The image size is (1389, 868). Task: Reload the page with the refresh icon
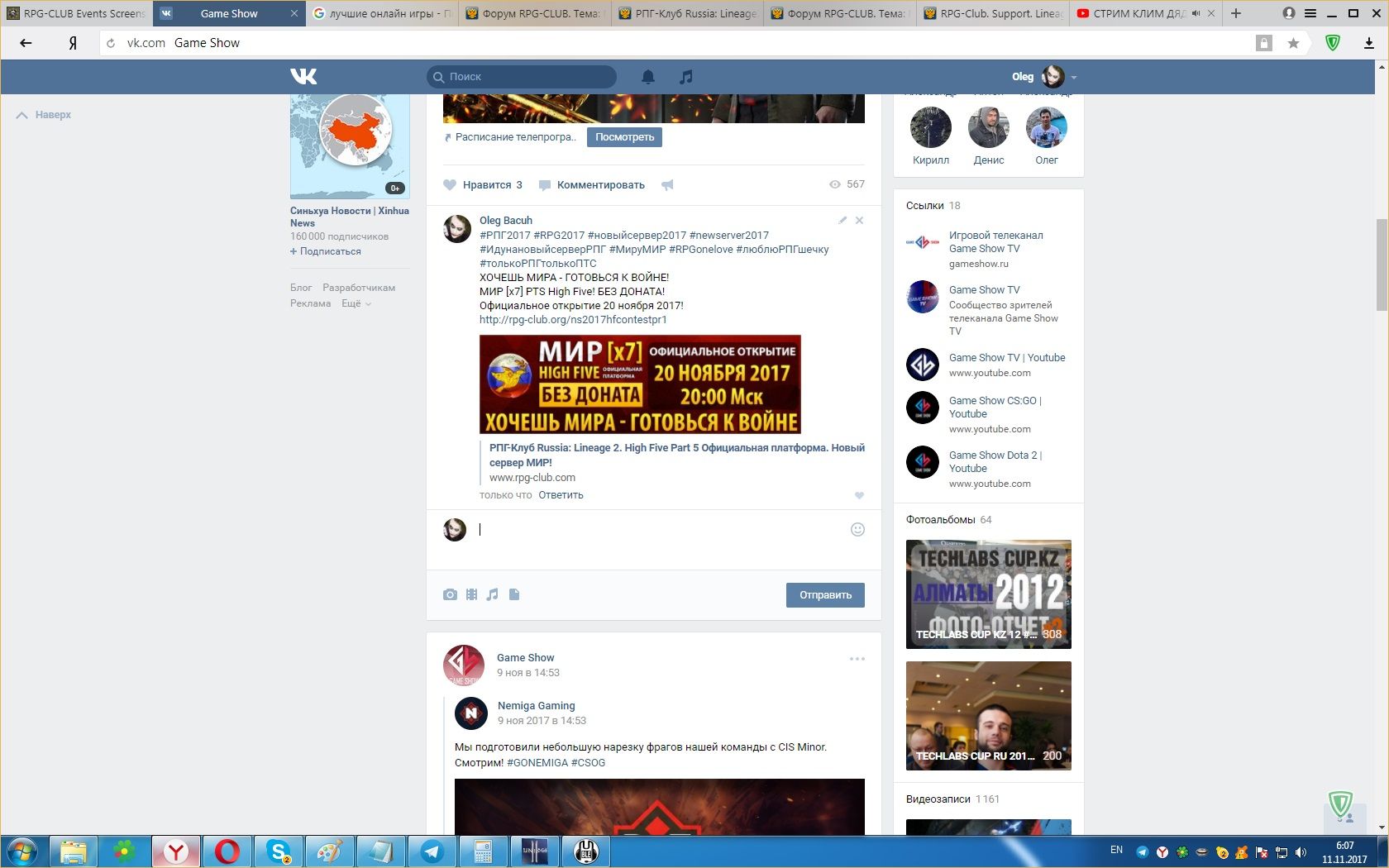[111, 43]
